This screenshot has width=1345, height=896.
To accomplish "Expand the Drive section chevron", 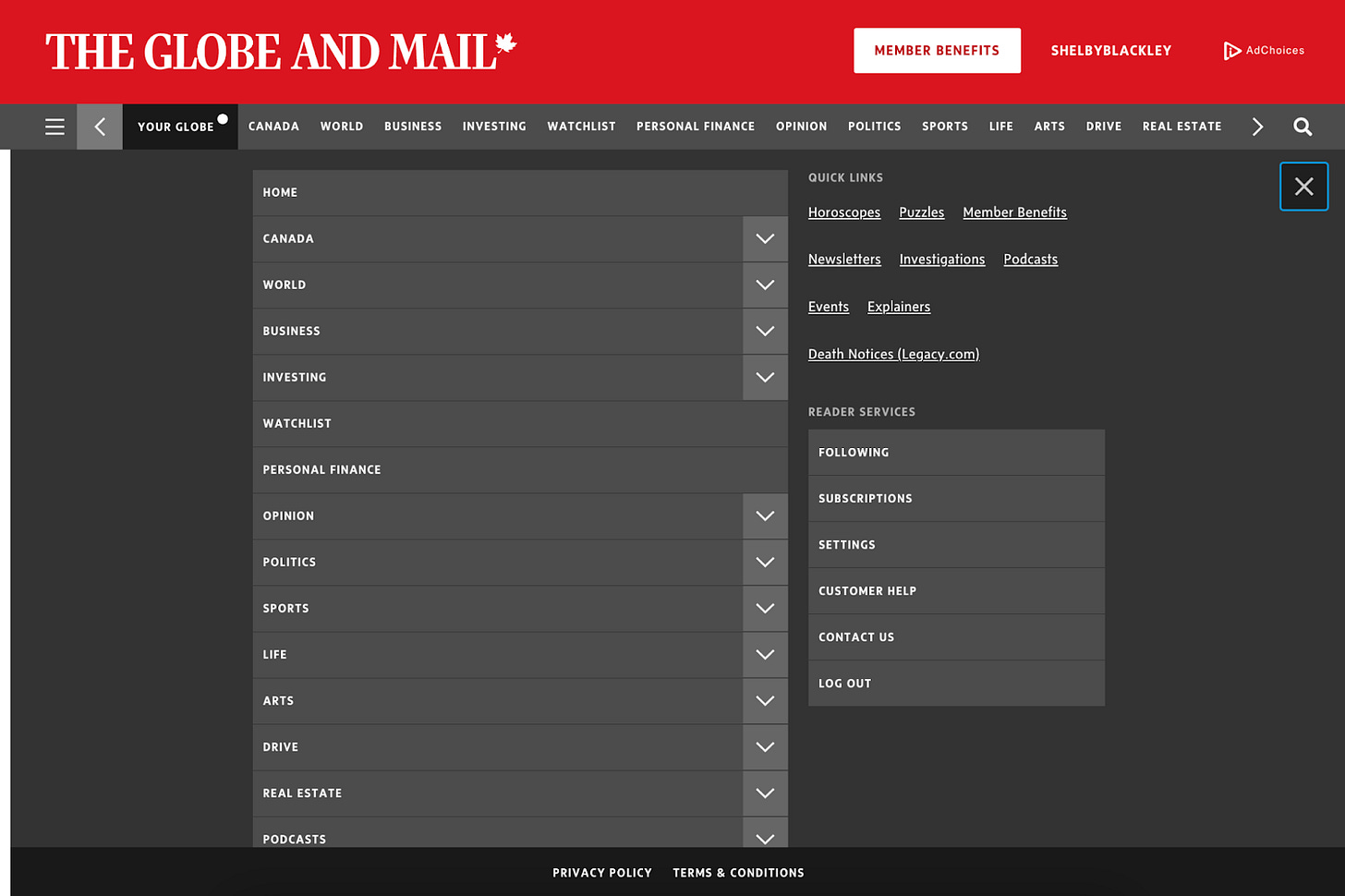I will pos(765,746).
